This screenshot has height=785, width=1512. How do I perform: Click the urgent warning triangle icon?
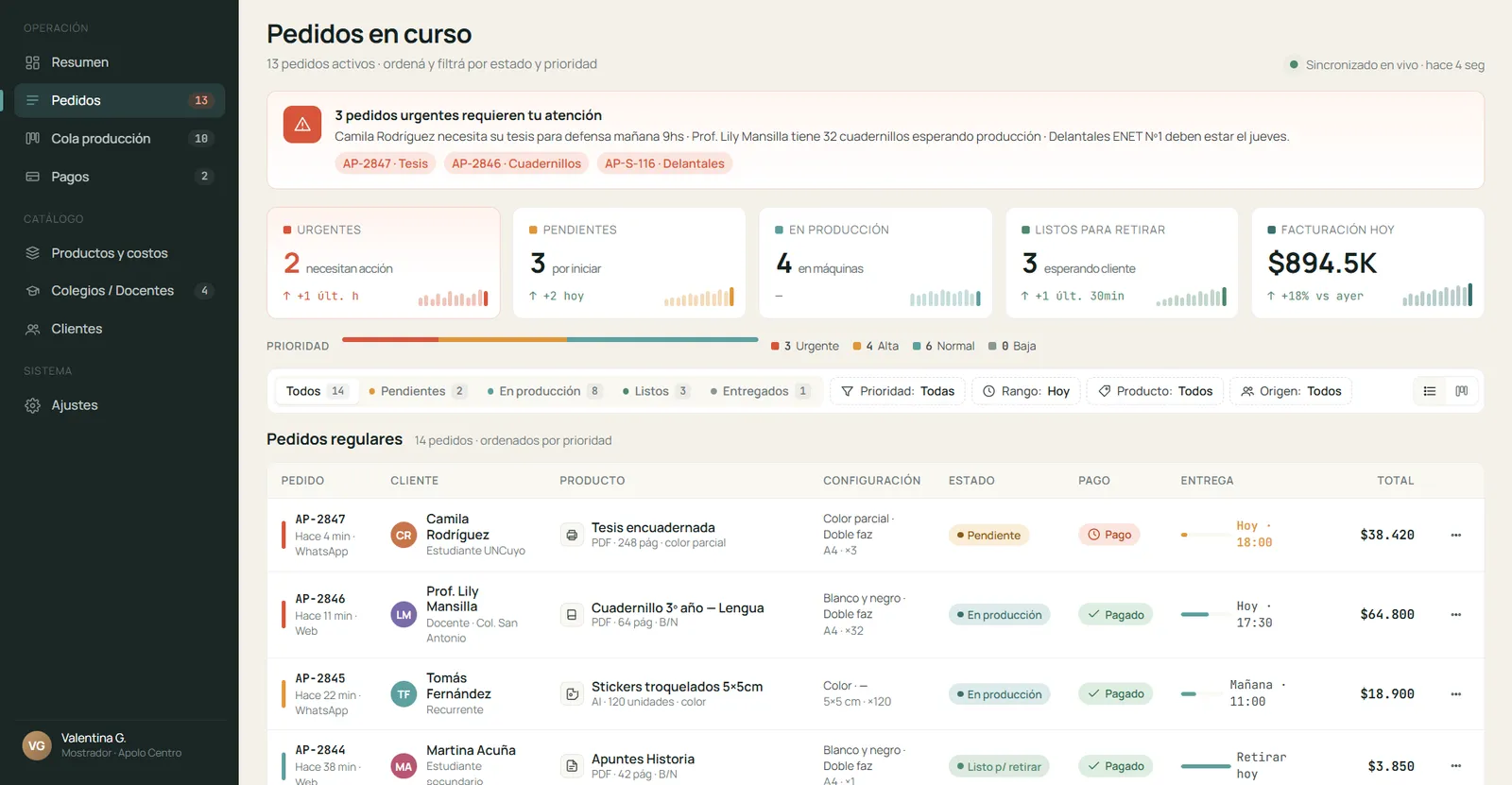click(x=302, y=125)
